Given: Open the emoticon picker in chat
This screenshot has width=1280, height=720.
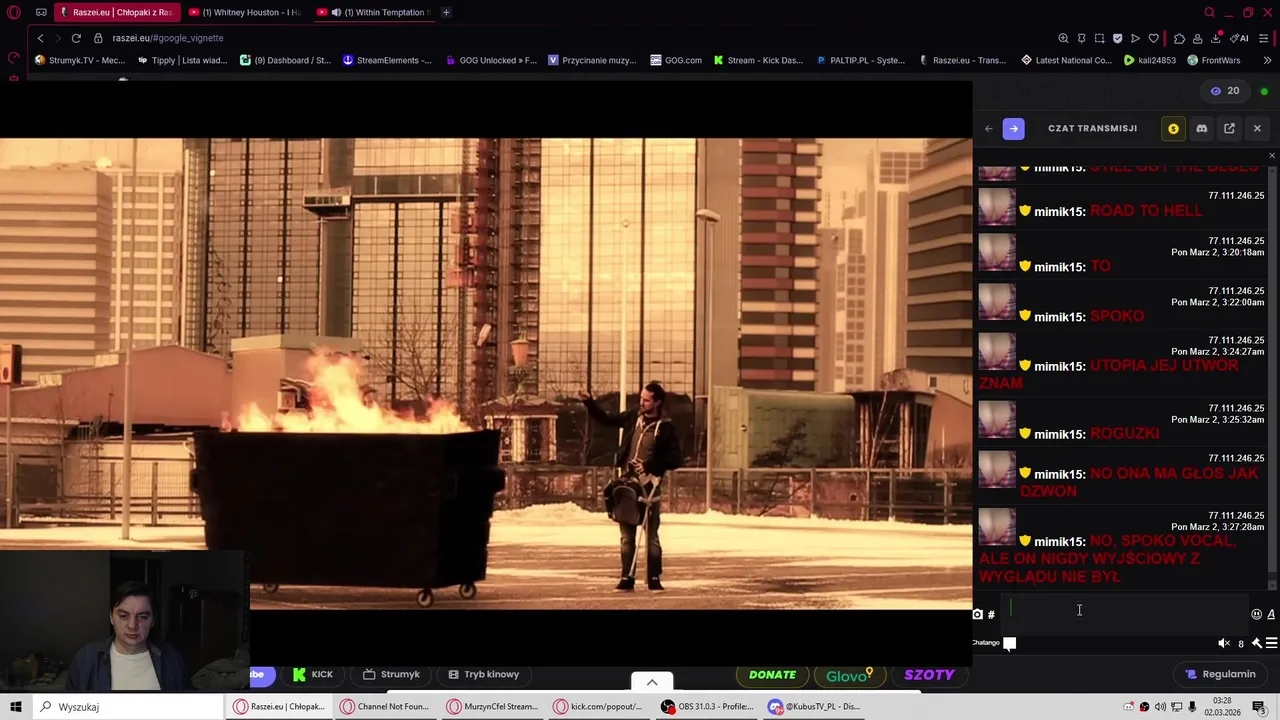Looking at the screenshot, I should [1257, 614].
